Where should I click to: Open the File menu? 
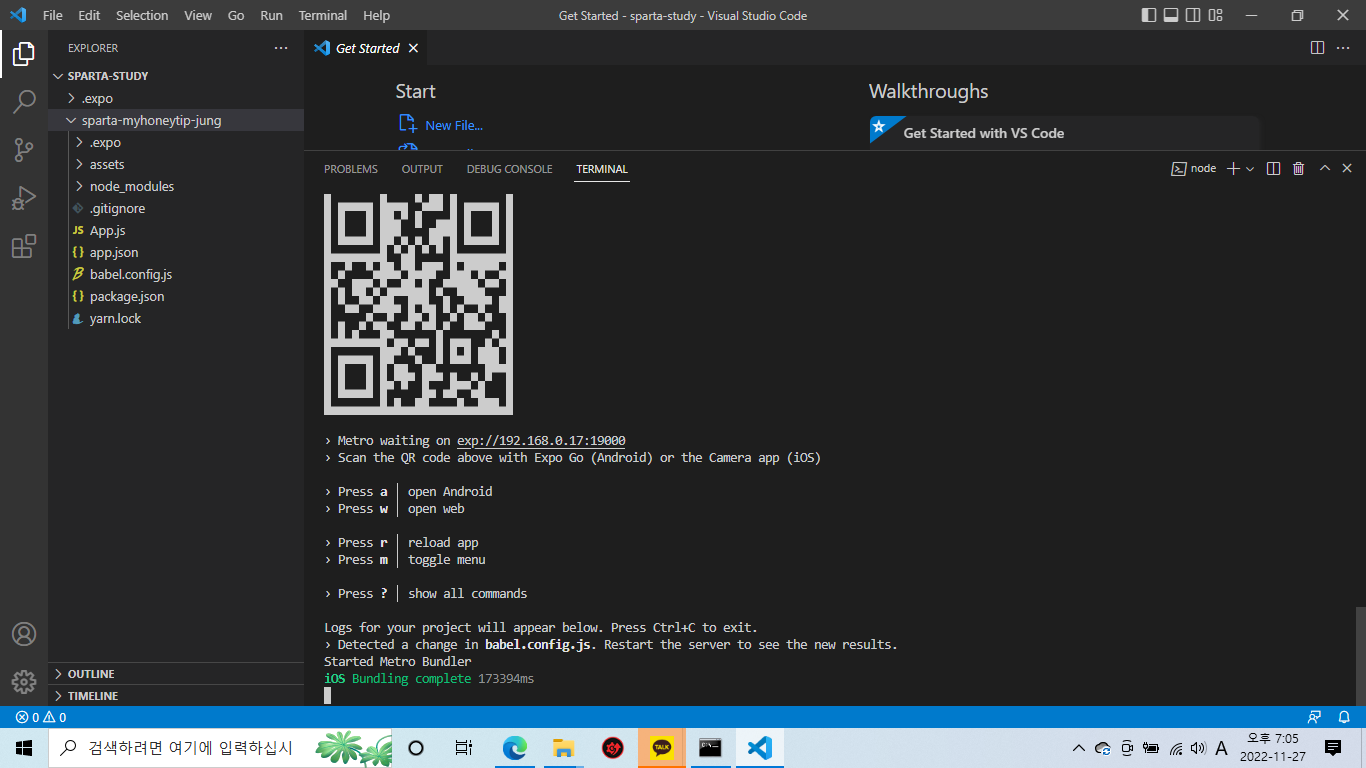(53, 15)
